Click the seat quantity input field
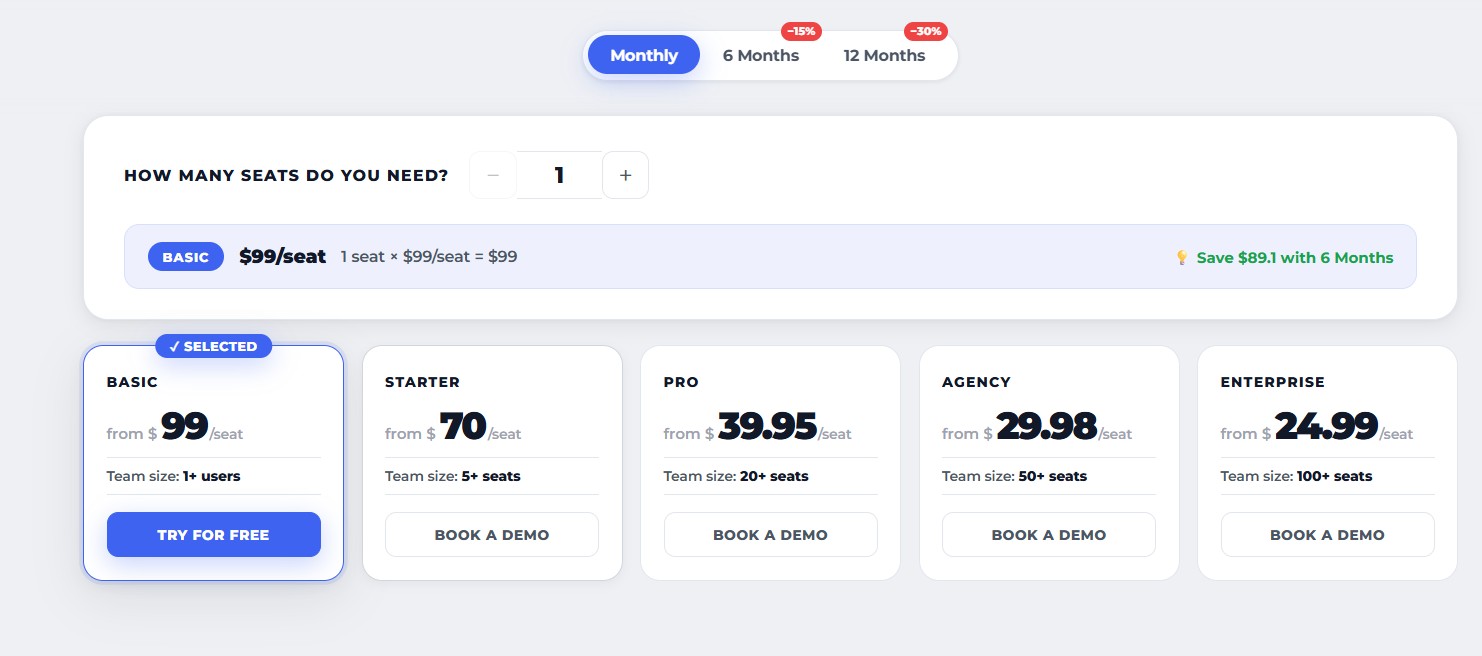 [x=559, y=174]
